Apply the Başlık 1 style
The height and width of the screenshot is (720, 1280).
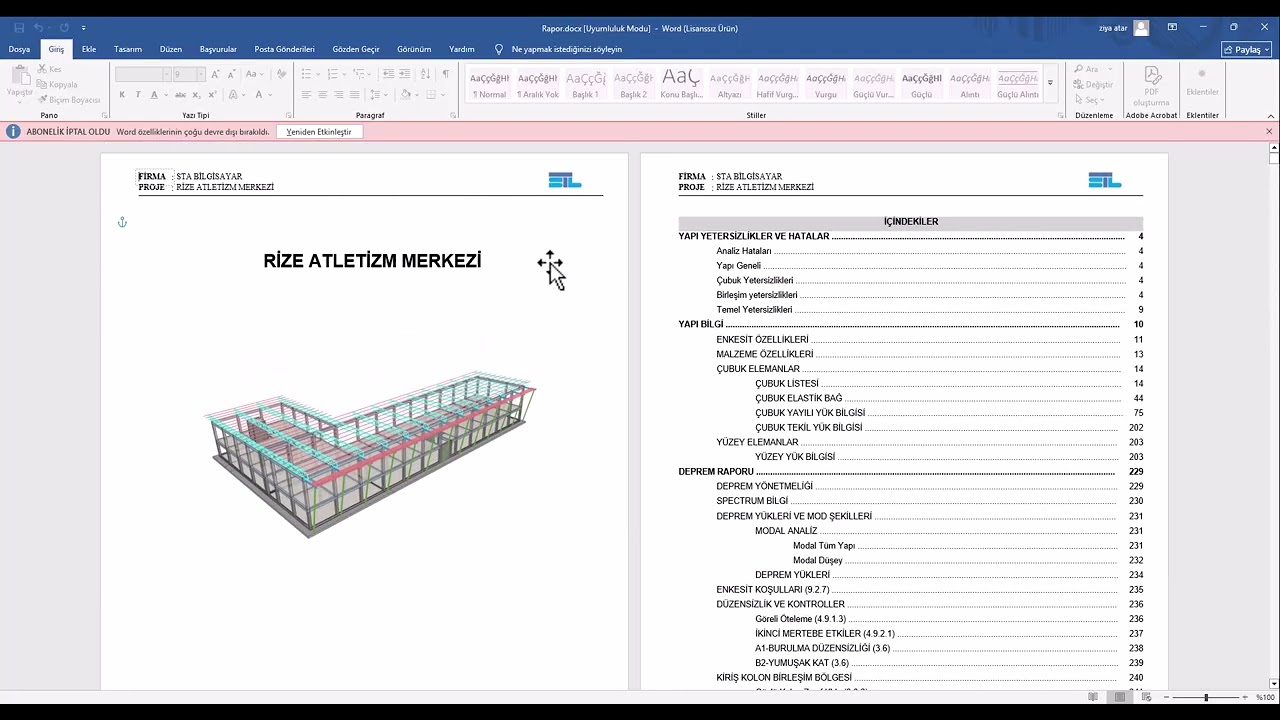[585, 84]
